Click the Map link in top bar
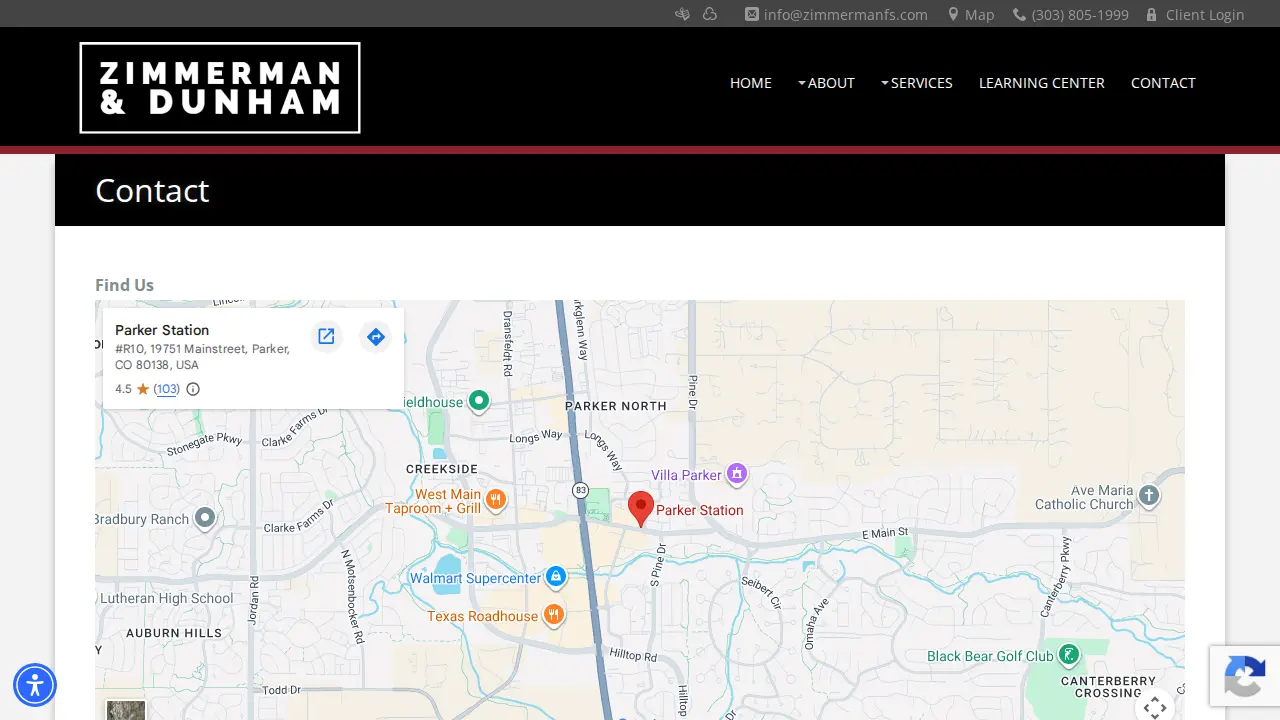The image size is (1280, 720). point(971,14)
